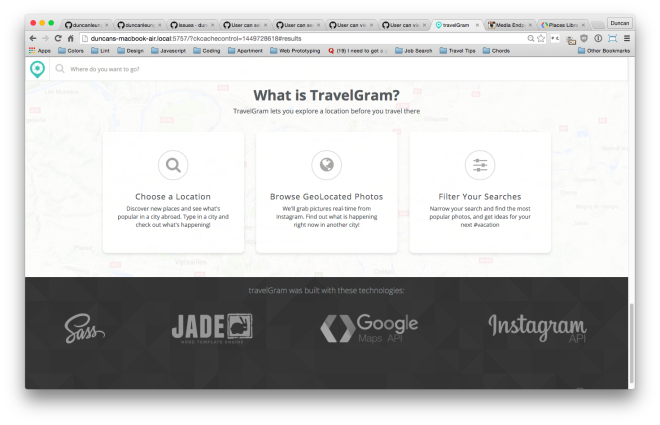
Task: Go back with the browser back arrow
Action: coord(33,38)
